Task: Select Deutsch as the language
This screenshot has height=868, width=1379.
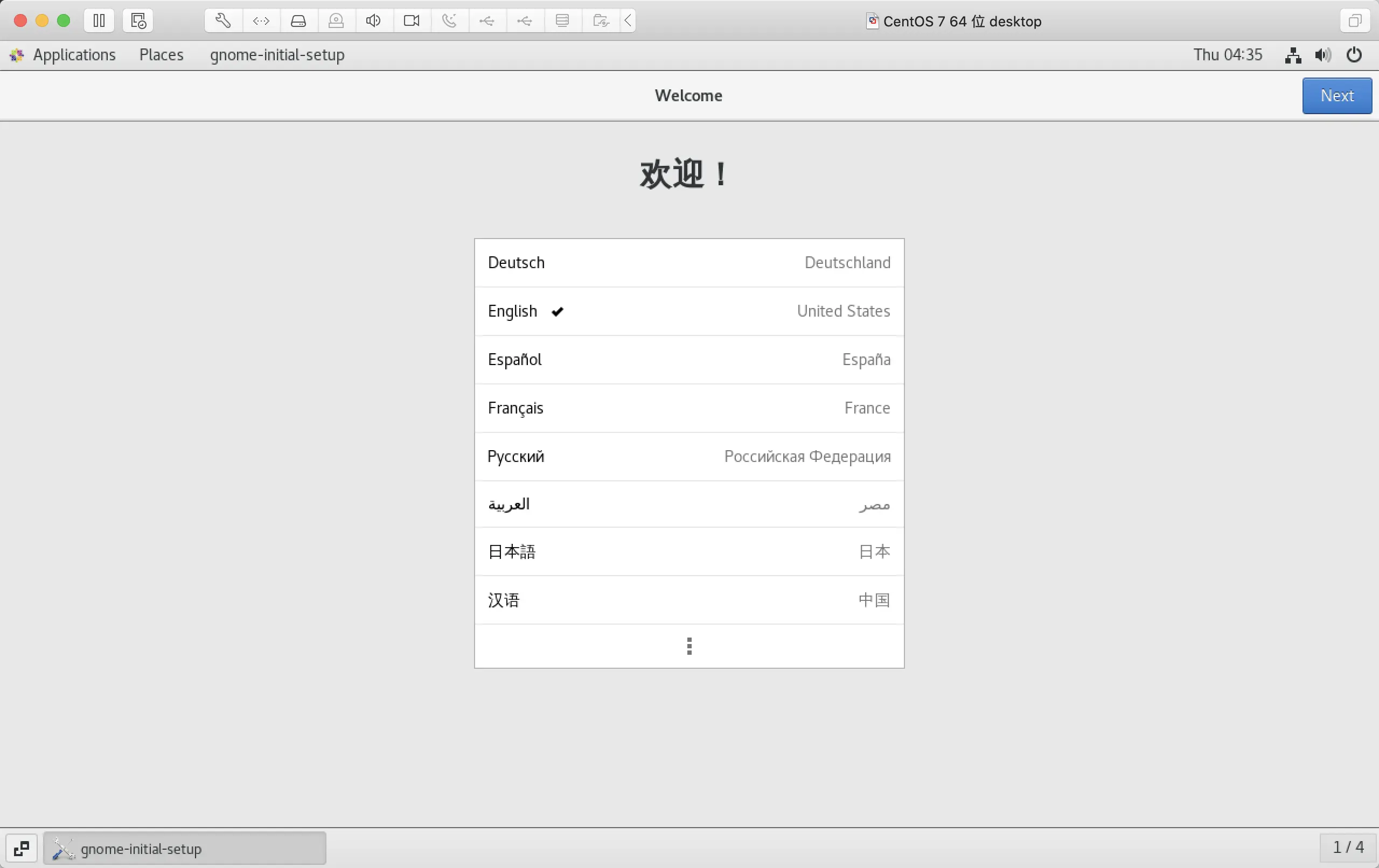Action: coord(689,262)
